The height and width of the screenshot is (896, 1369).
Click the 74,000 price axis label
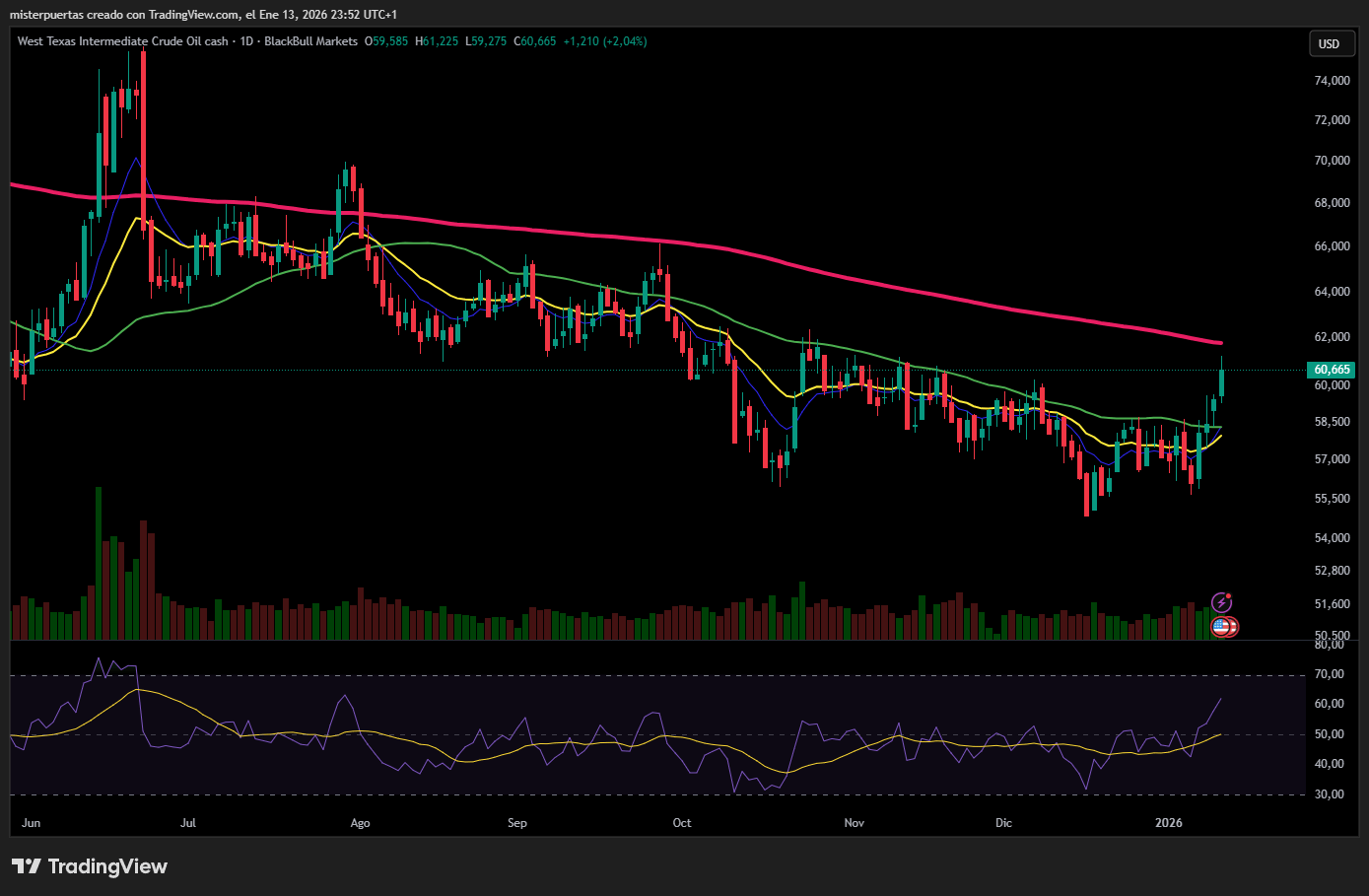pos(1333,81)
